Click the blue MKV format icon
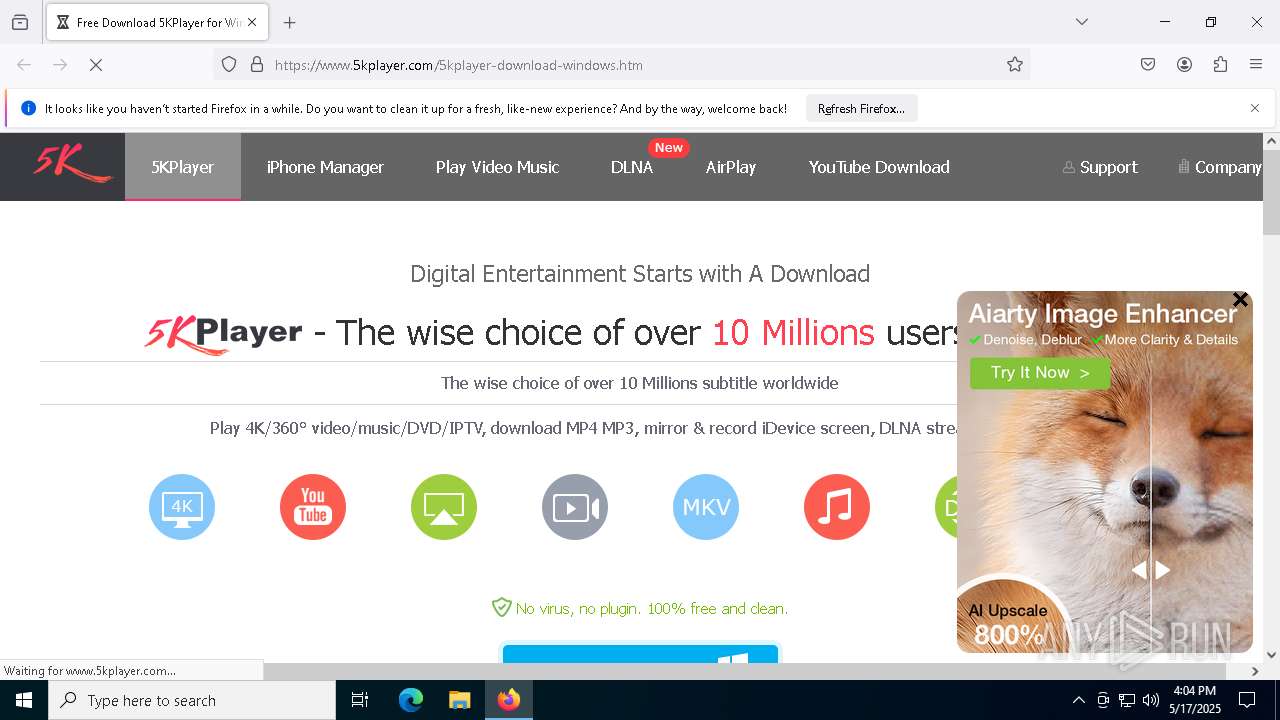 point(706,507)
